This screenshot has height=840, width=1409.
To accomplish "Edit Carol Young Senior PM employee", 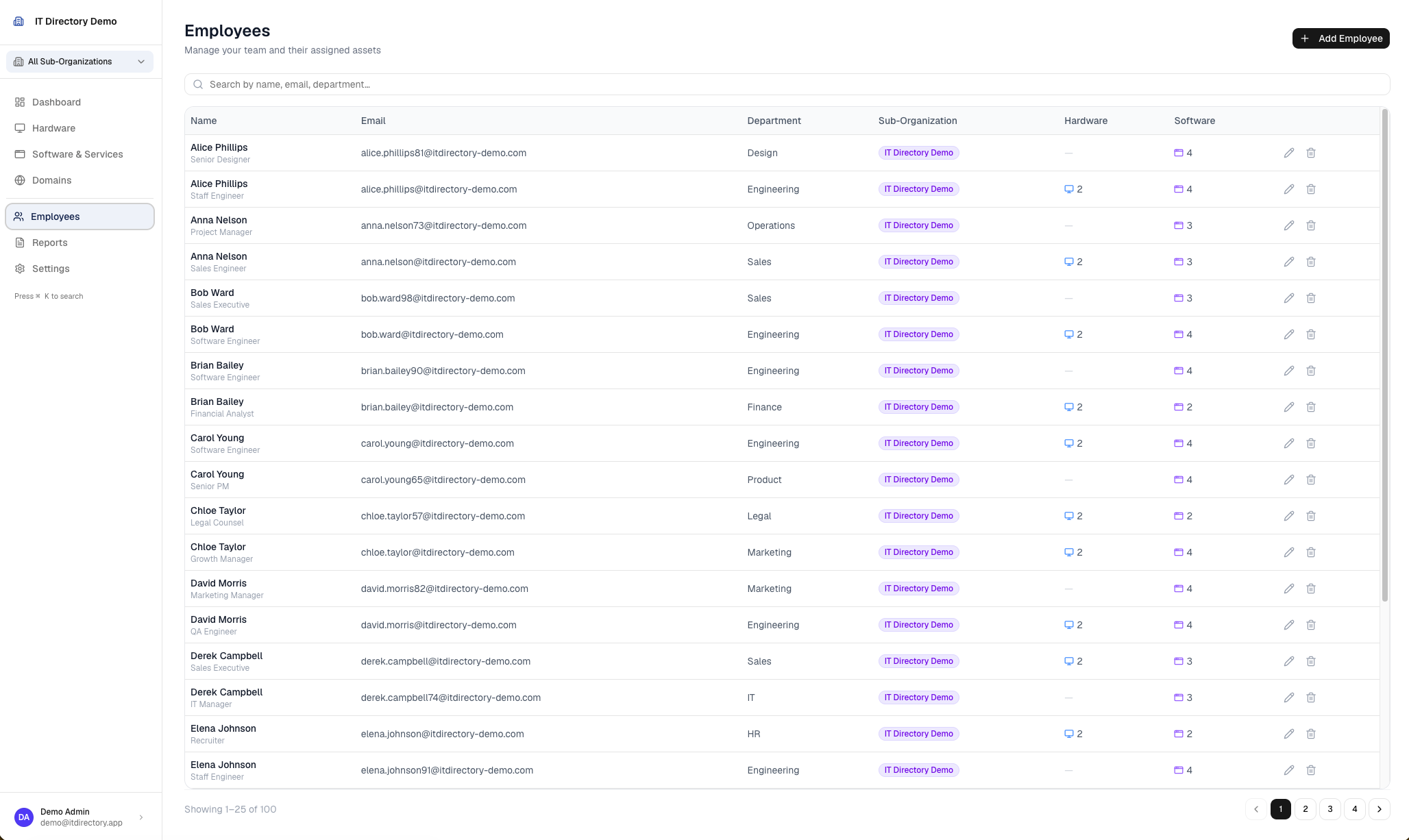I will 1289,480.
